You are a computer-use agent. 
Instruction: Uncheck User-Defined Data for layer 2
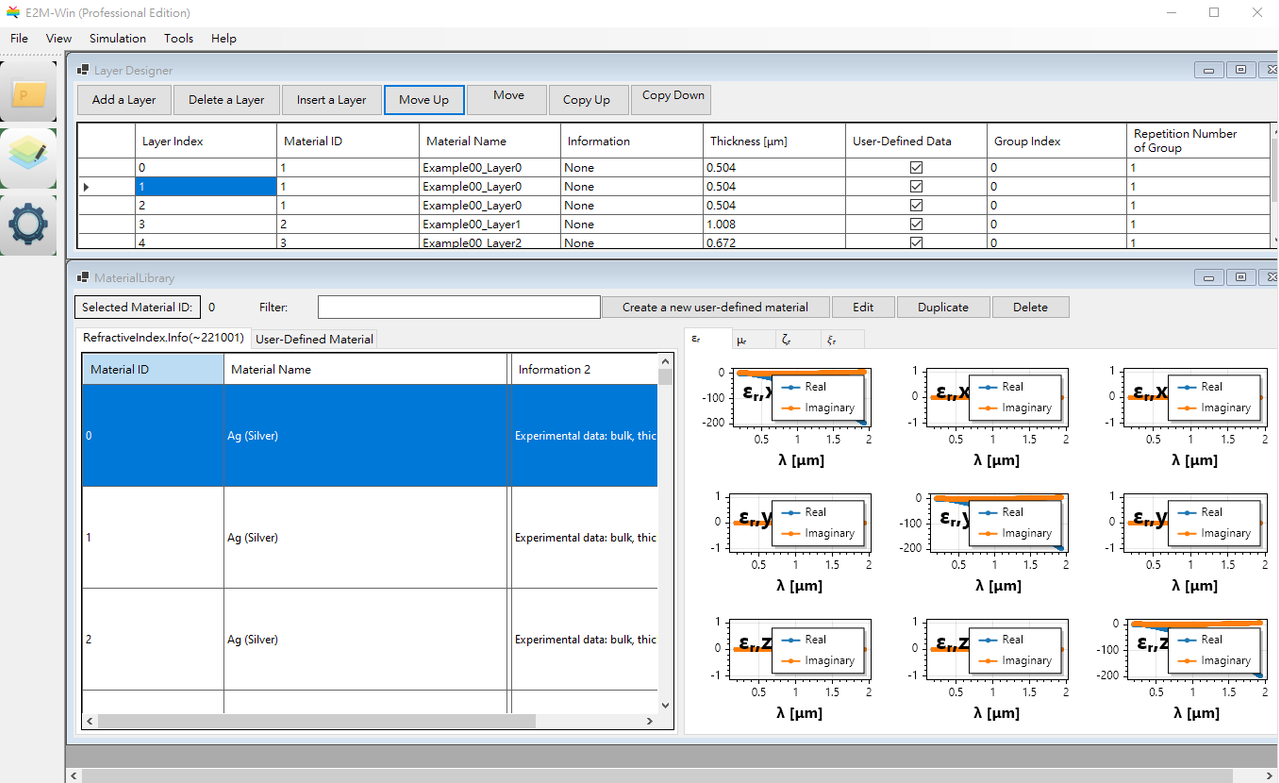[916, 205]
